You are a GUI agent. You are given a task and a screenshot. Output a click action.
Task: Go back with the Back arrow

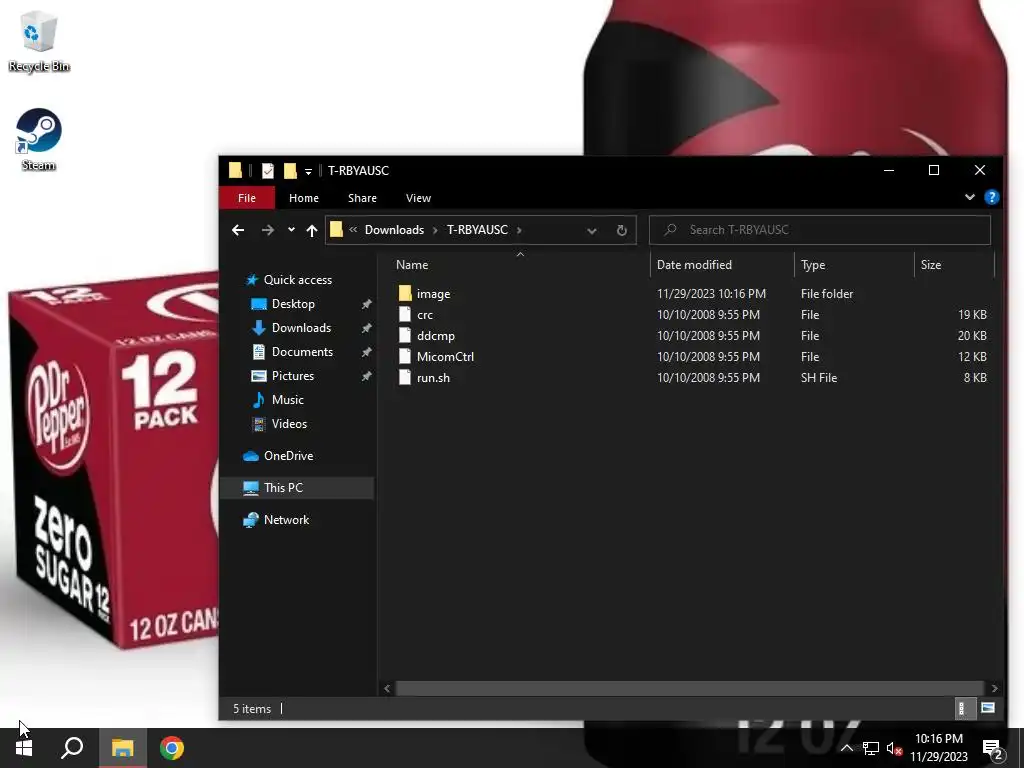coord(238,230)
